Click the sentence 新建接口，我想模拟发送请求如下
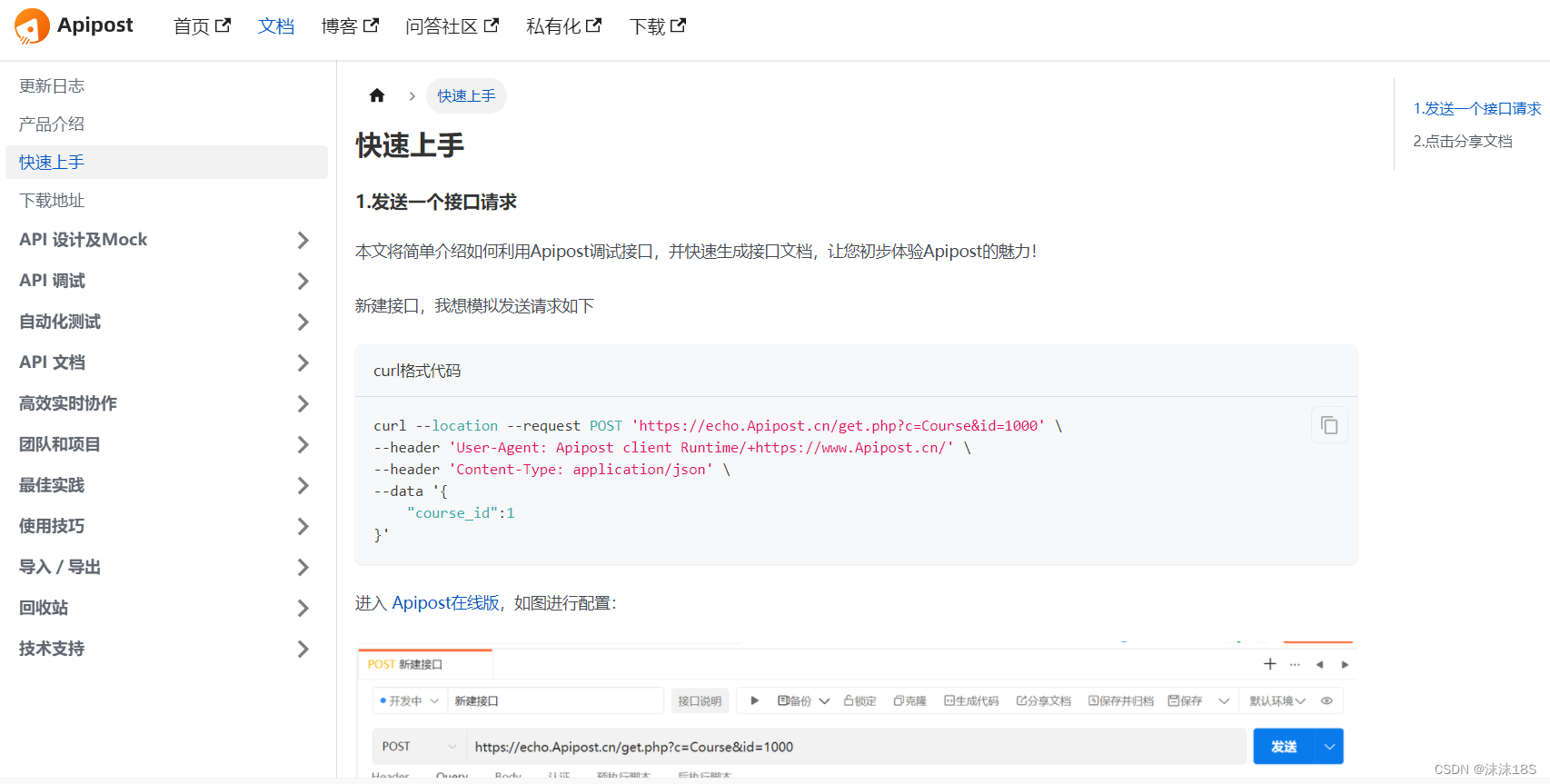The image size is (1550, 784). click(x=474, y=306)
